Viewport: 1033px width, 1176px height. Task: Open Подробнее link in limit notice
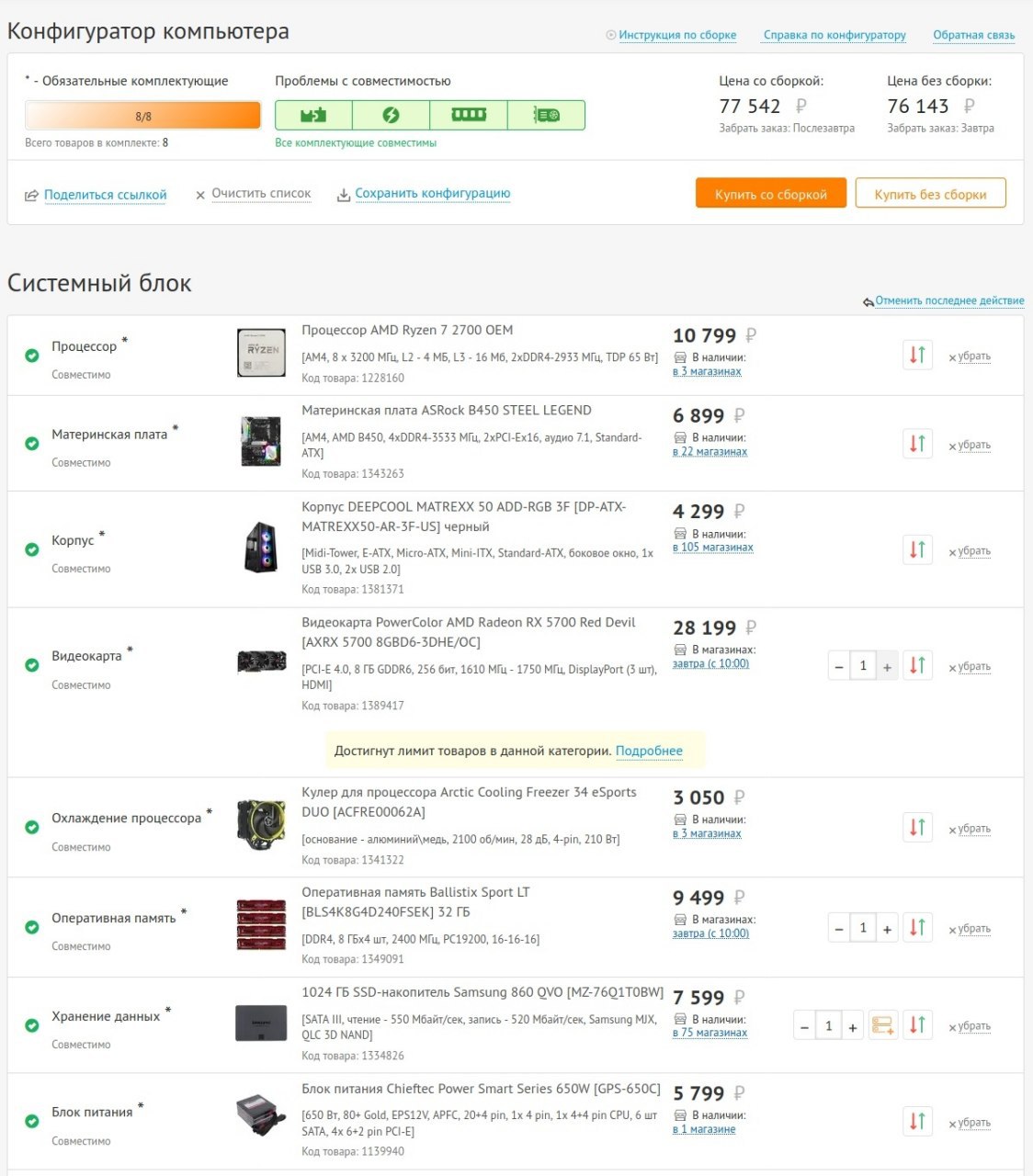coord(649,751)
